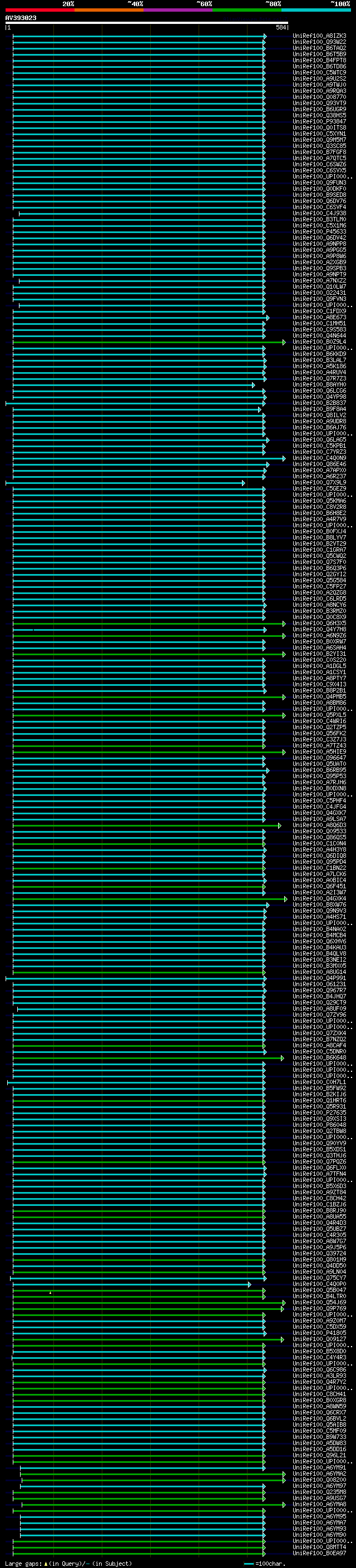
Task: Select the UniRef100_Q4YP98 label
Action: coord(319,397)
